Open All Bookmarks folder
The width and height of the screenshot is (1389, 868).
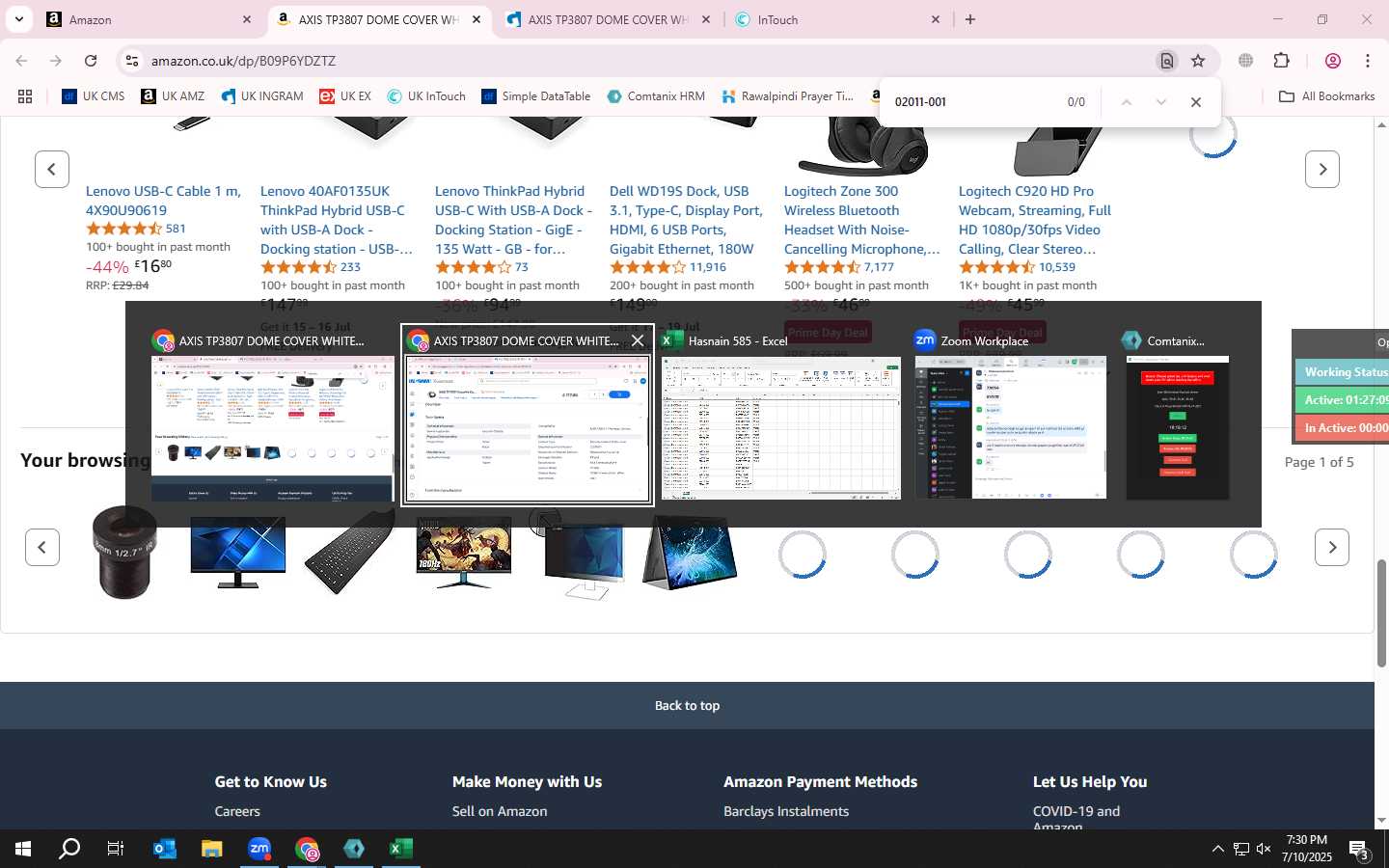(x=1326, y=96)
